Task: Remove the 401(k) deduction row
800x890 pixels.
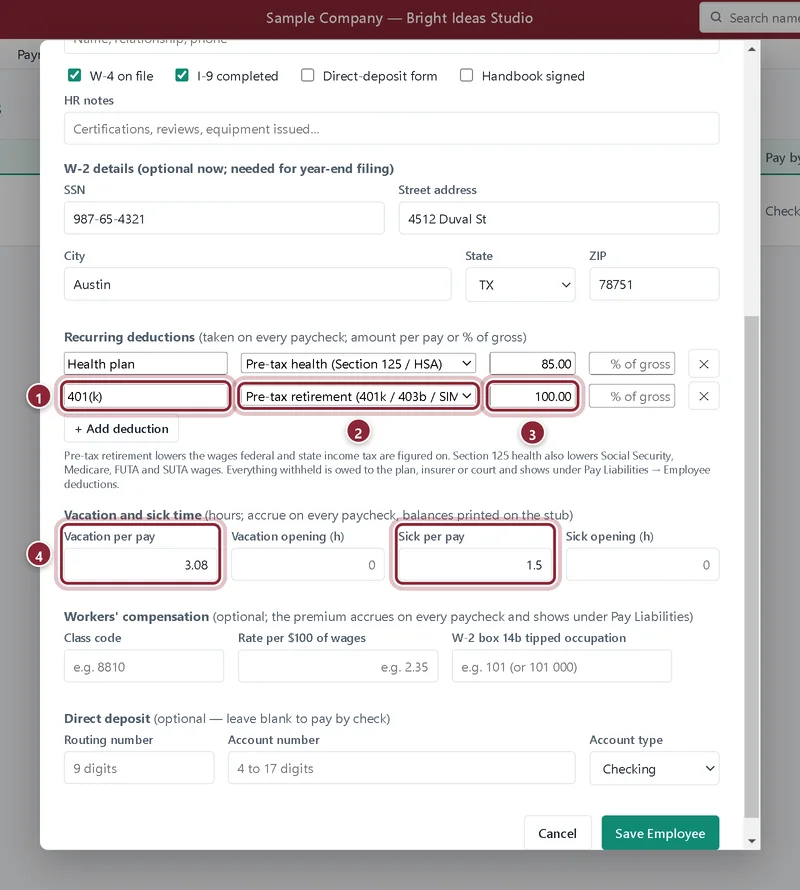Action: (x=703, y=396)
